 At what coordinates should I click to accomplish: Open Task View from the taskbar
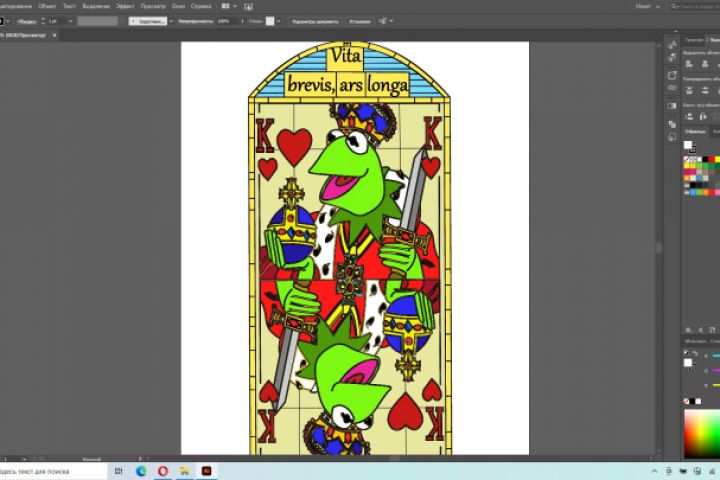click(x=118, y=471)
